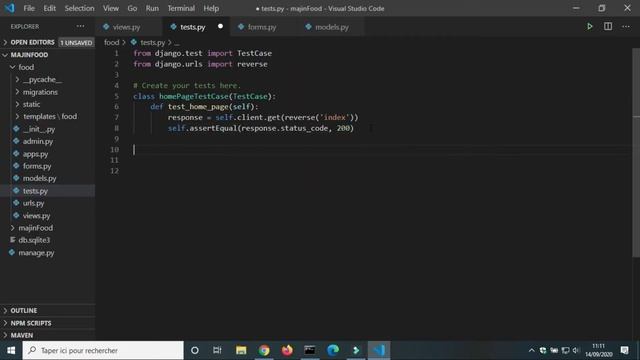Open the Run menu
This screenshot has height=360, width=640.
click(152, 8)
